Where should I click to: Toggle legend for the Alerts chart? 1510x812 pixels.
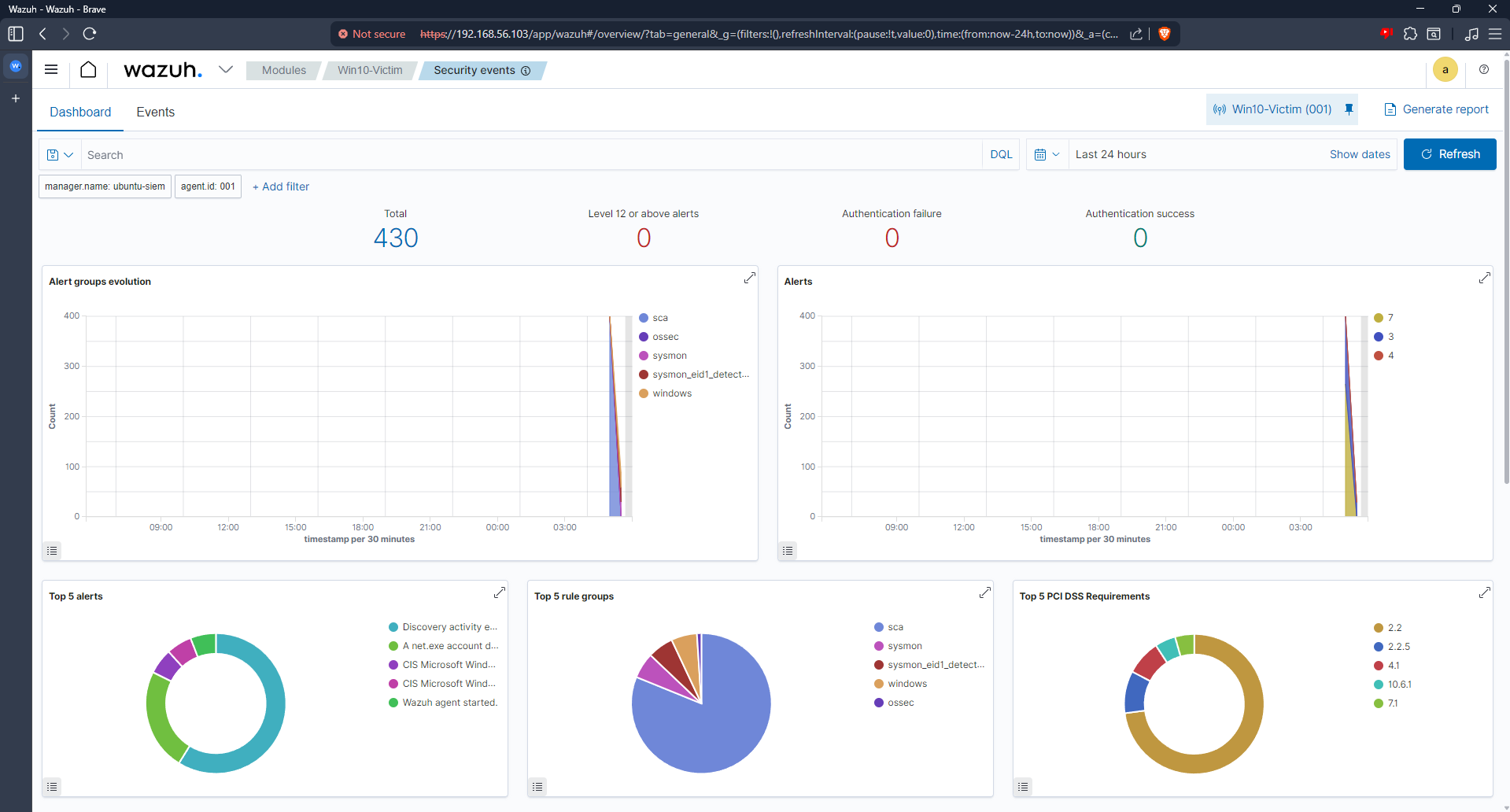tap(788, 551)
